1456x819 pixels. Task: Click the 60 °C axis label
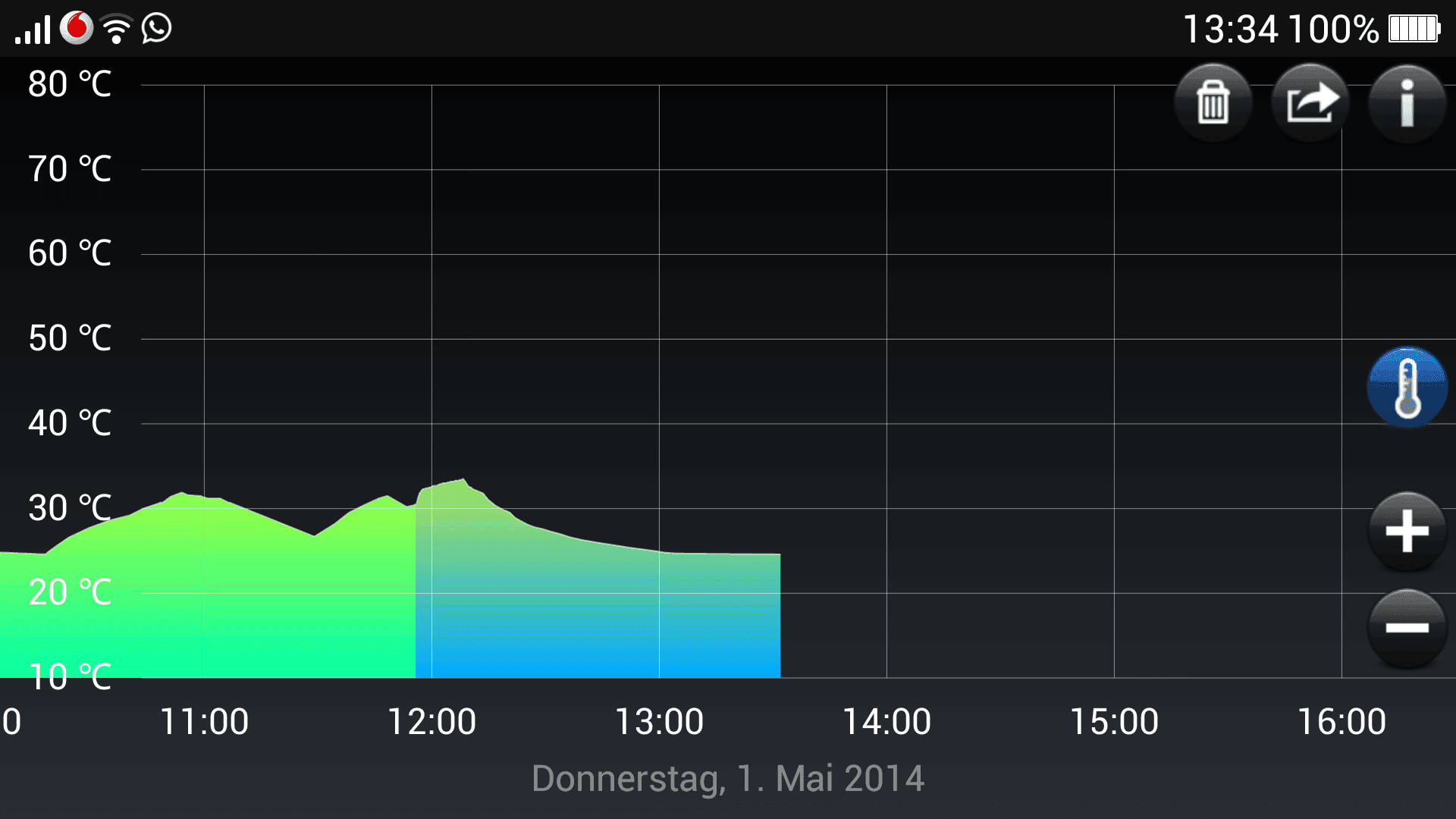70,253
